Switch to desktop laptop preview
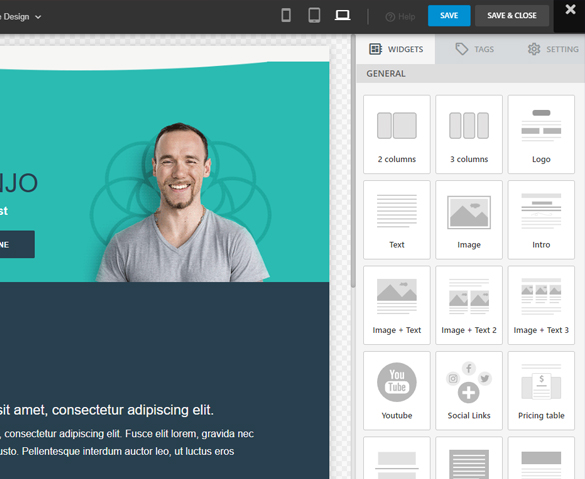The height and width of the screenshot is (479, 585). tap(342, 16)
